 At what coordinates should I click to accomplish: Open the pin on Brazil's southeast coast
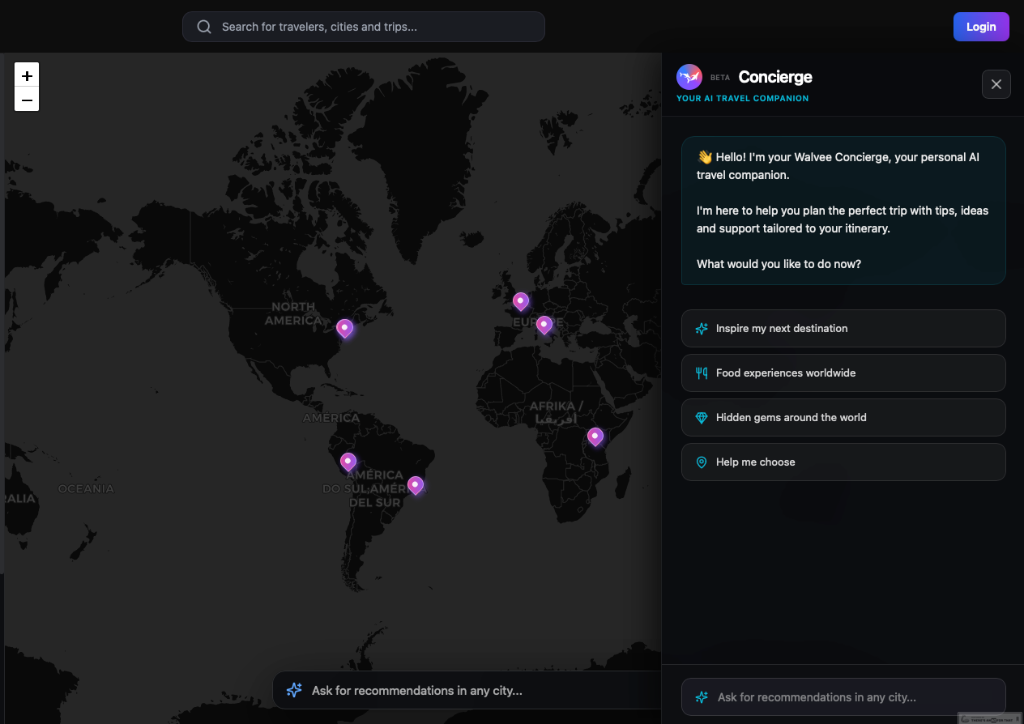415,485
